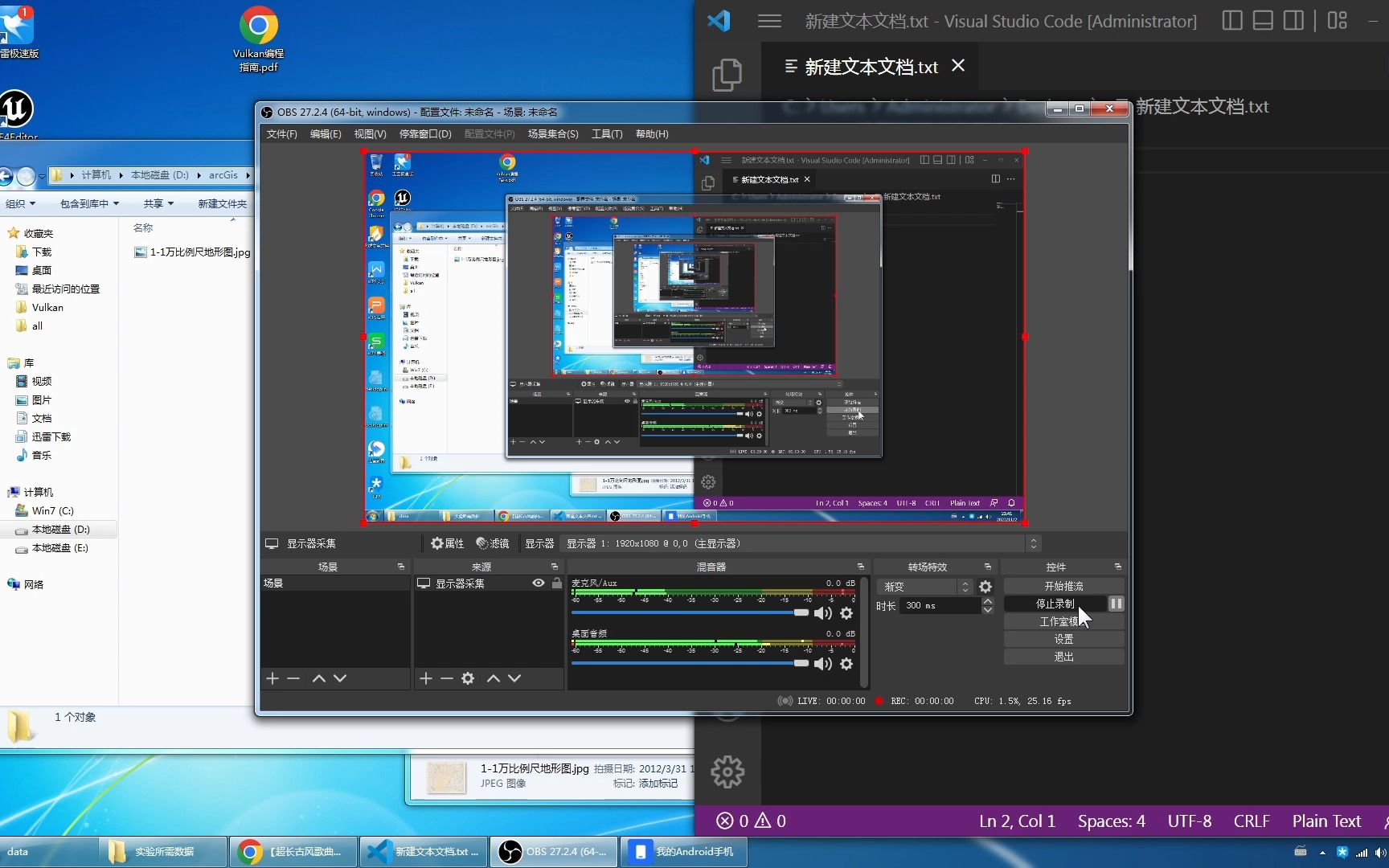This screenshot has height=868, width=1389.
Task: Adjust 麦克风/Aux volume slider
Action: point(690,612)
